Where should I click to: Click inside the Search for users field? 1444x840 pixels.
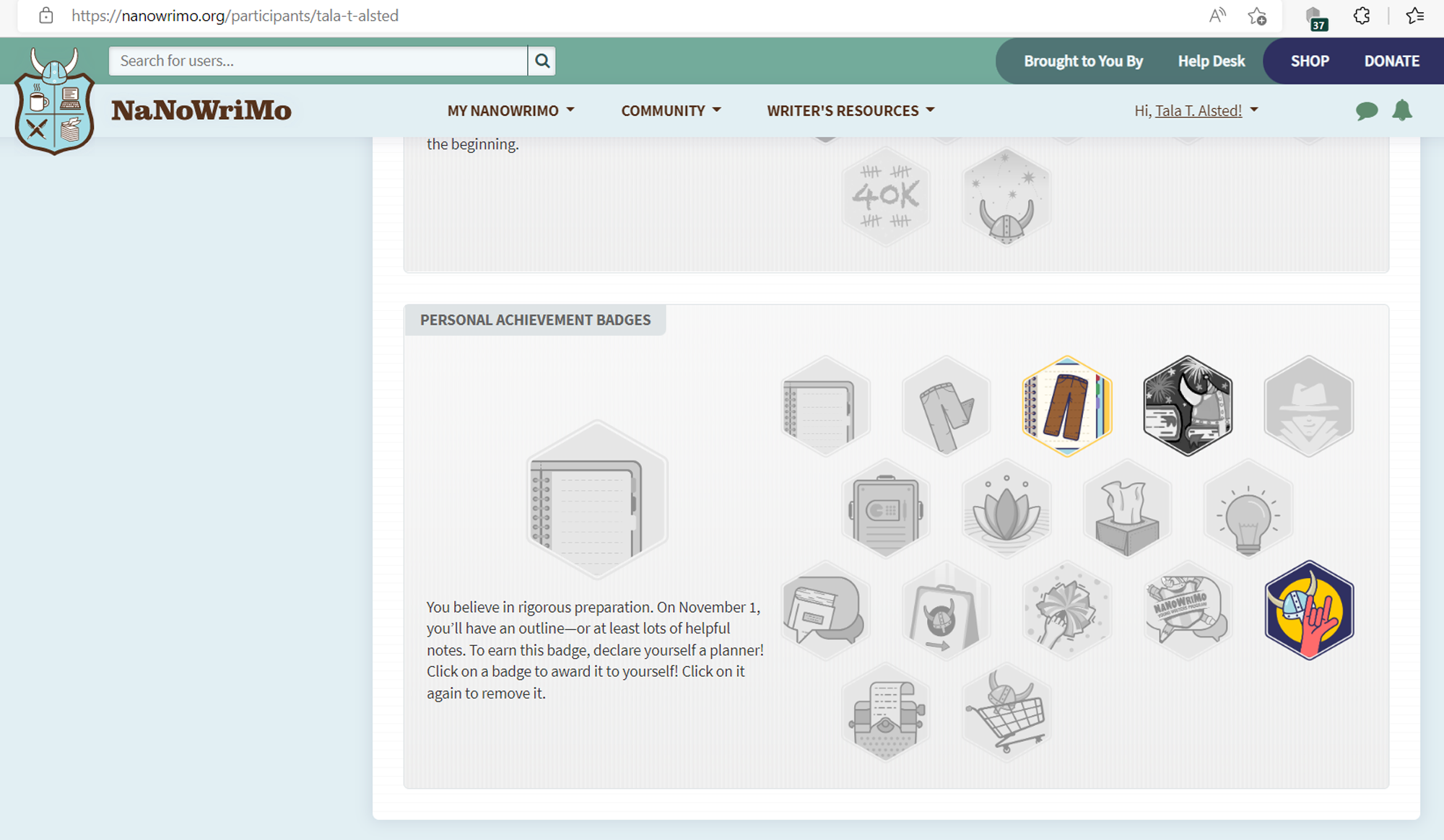click(316, 61)
